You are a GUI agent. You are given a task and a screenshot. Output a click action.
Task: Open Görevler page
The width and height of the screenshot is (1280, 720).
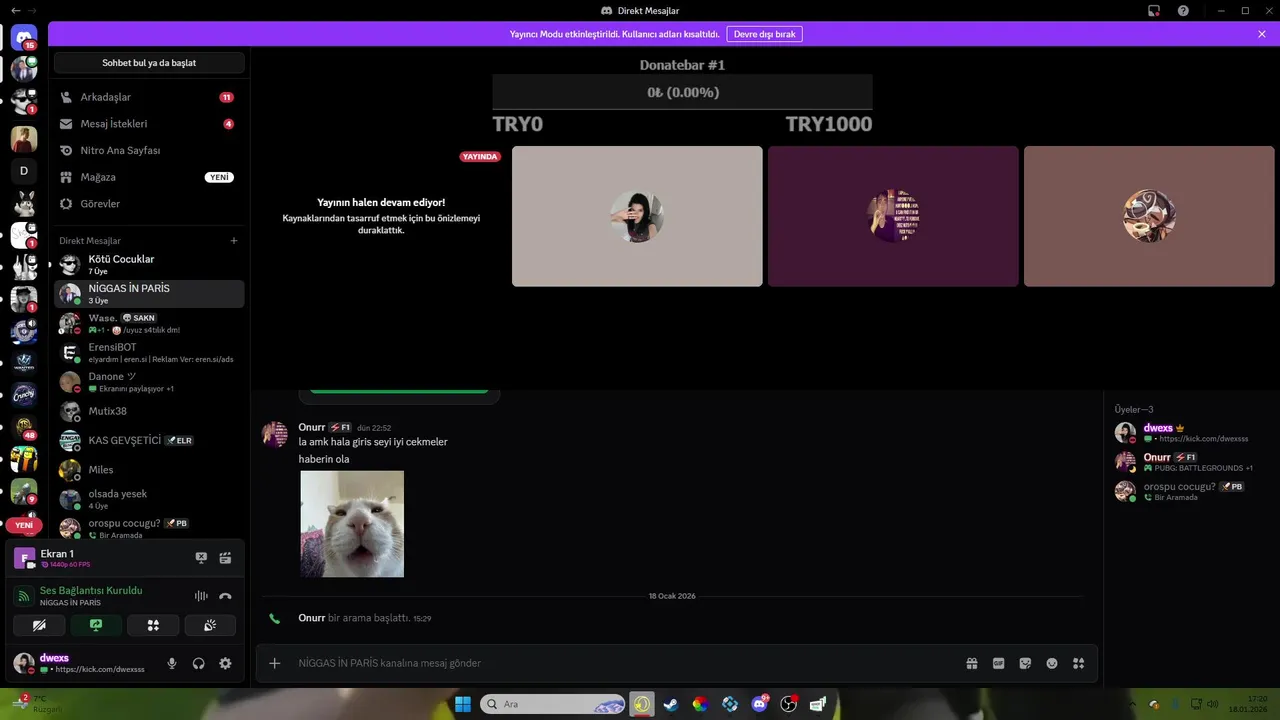coord(148,203)
